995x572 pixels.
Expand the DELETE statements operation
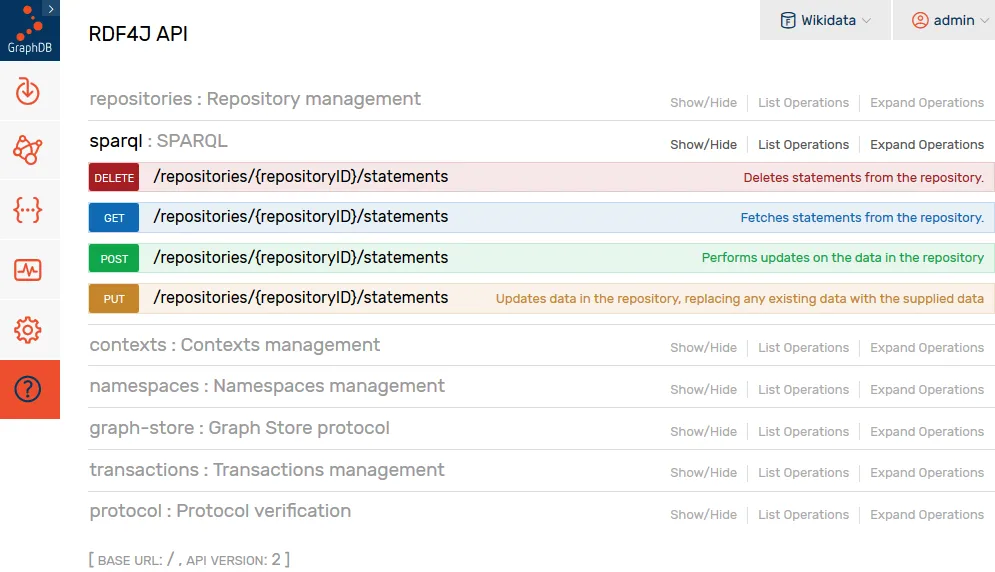click(x=300, y=177)
